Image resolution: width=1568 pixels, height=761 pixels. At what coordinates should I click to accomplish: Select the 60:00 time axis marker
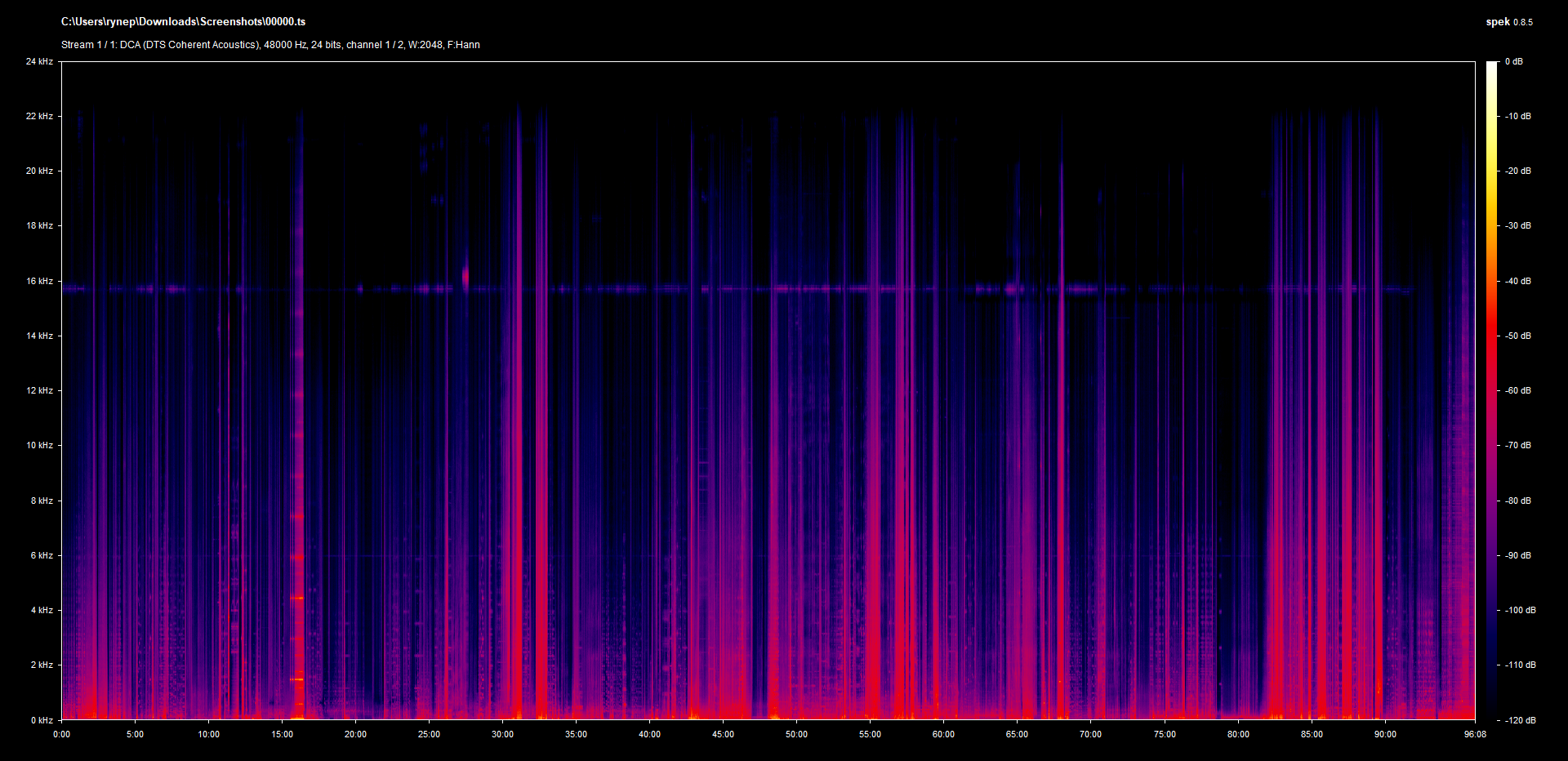[943, 734]
